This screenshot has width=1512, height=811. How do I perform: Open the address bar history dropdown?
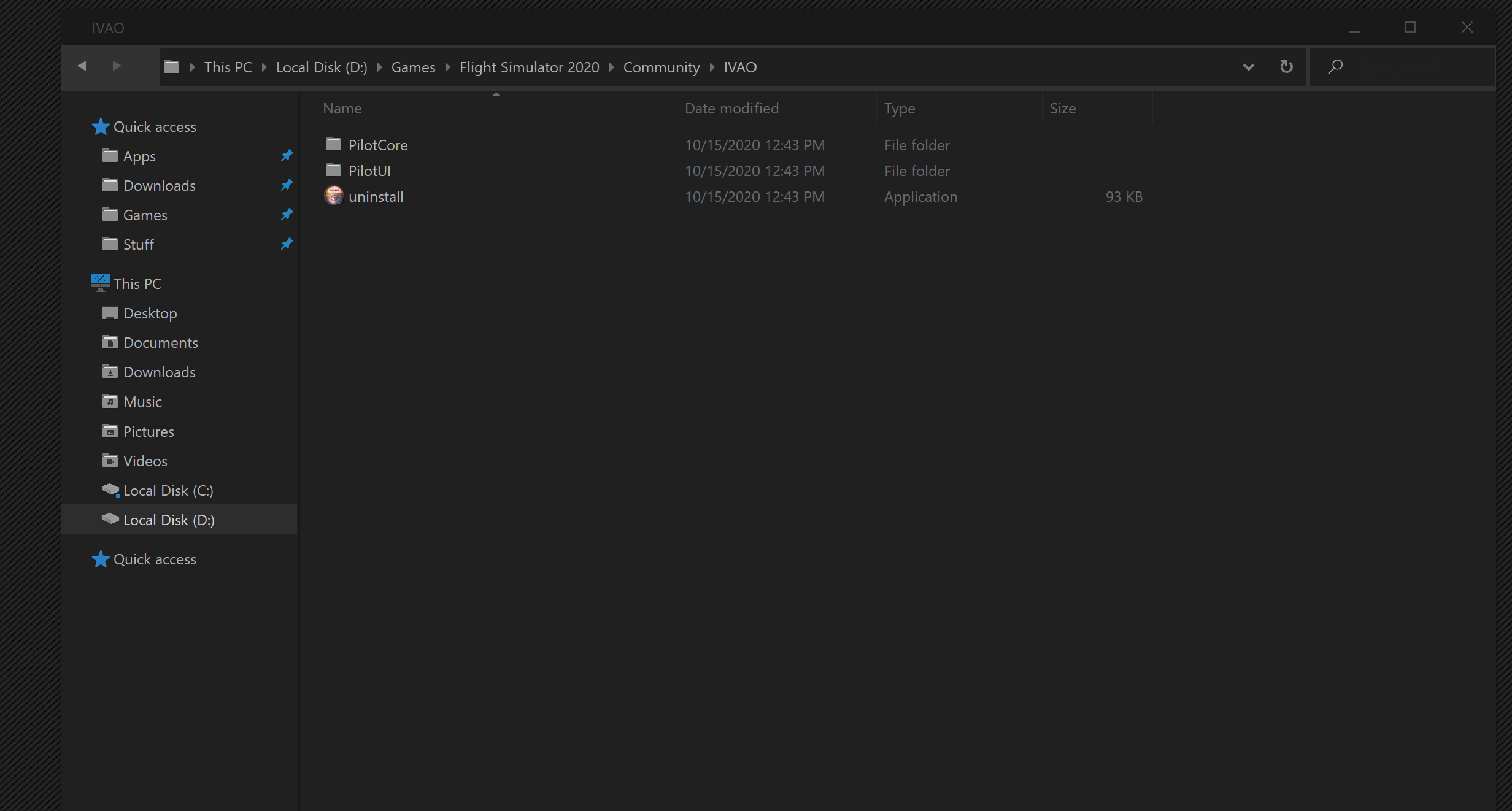click(1248, 67)
